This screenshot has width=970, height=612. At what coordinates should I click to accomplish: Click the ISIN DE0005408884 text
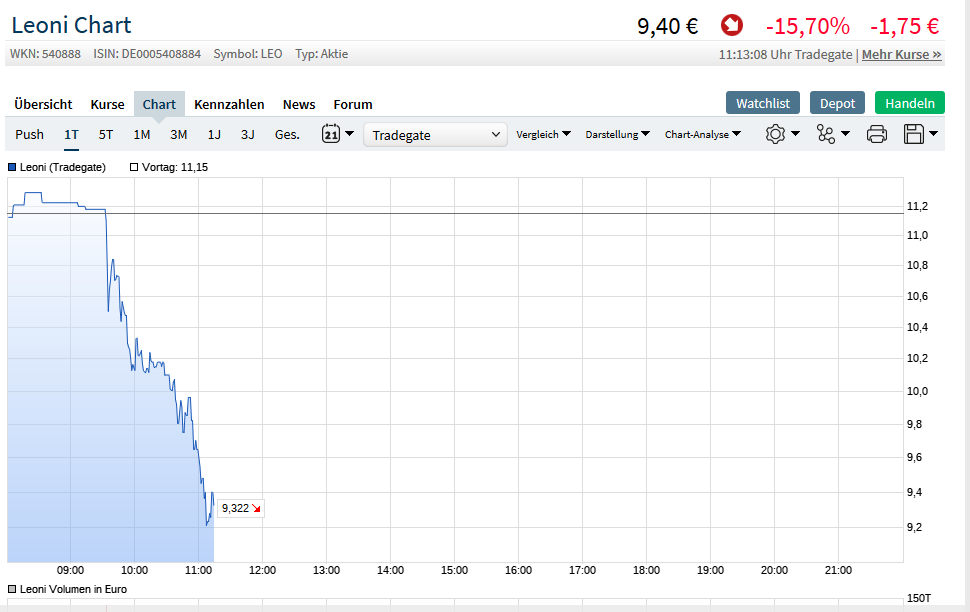click(147, 54)
